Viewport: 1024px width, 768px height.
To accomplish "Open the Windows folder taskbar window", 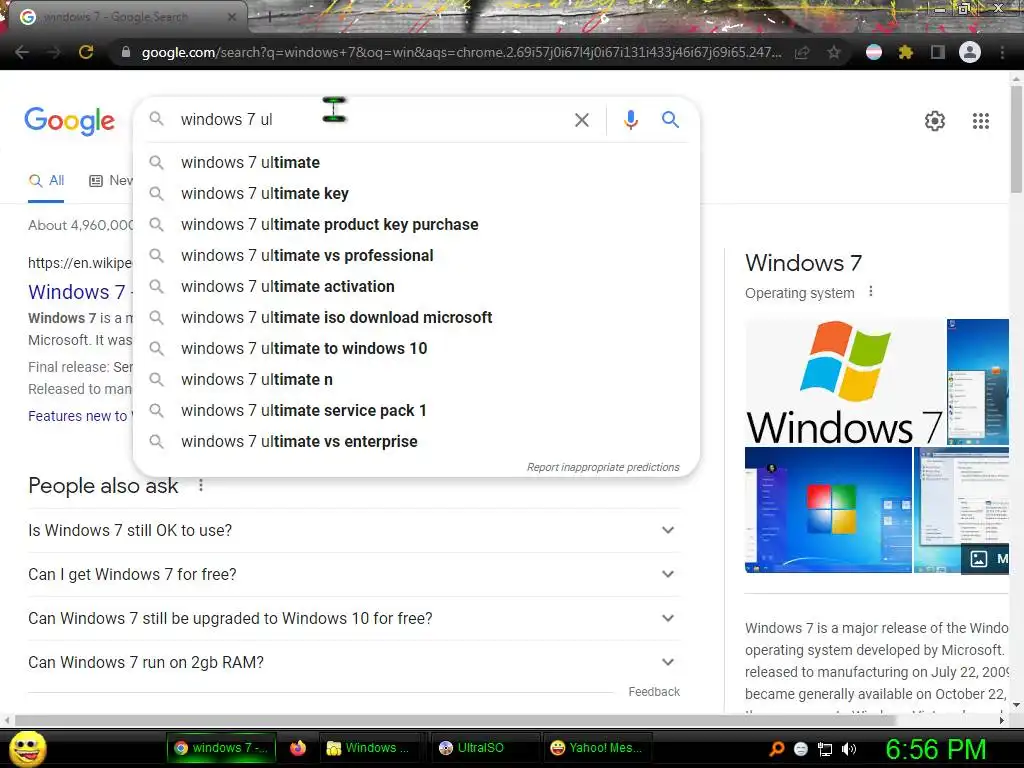I will 371,748.
